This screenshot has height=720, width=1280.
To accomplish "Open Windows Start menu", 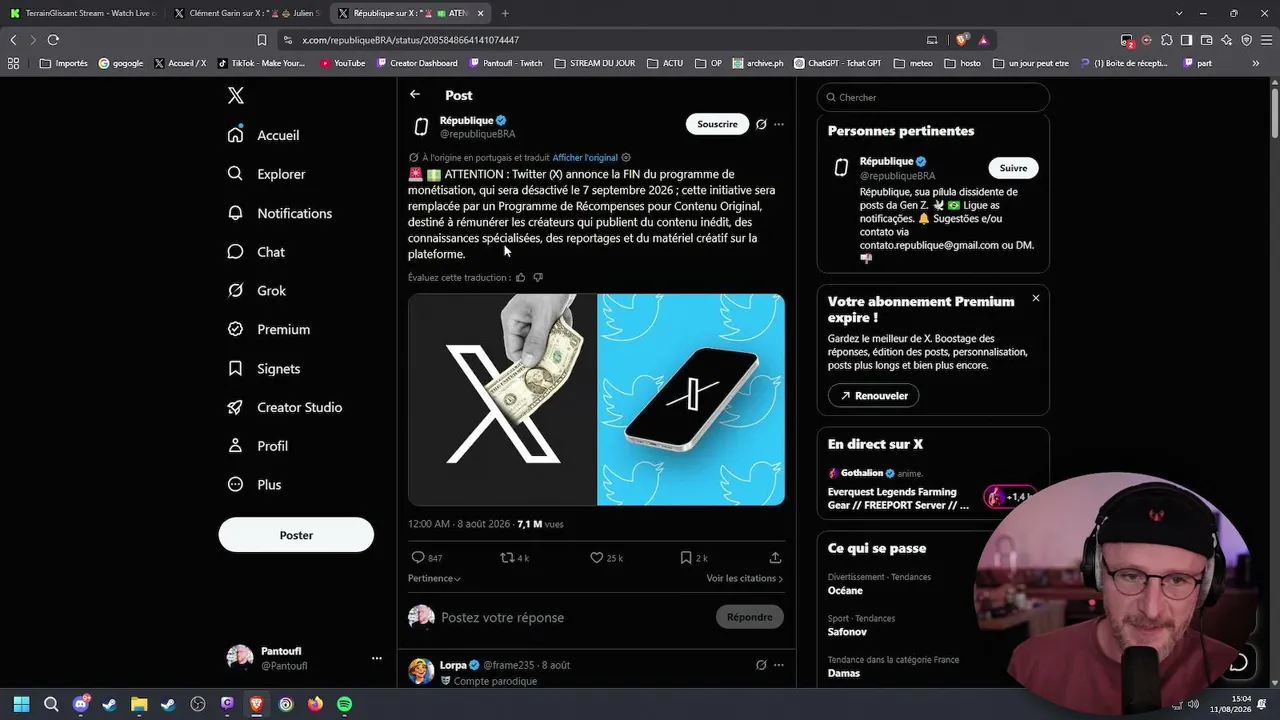I will point(21,704).
